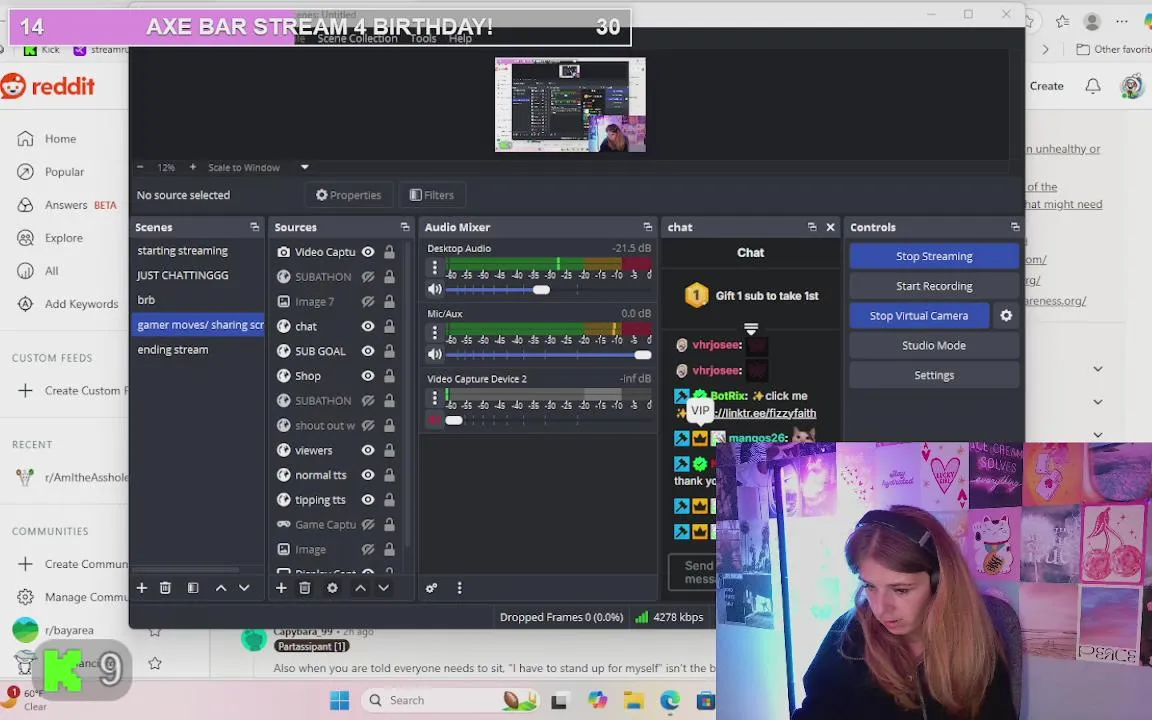Open Desktop Audio three-dot options

point(434,267)
